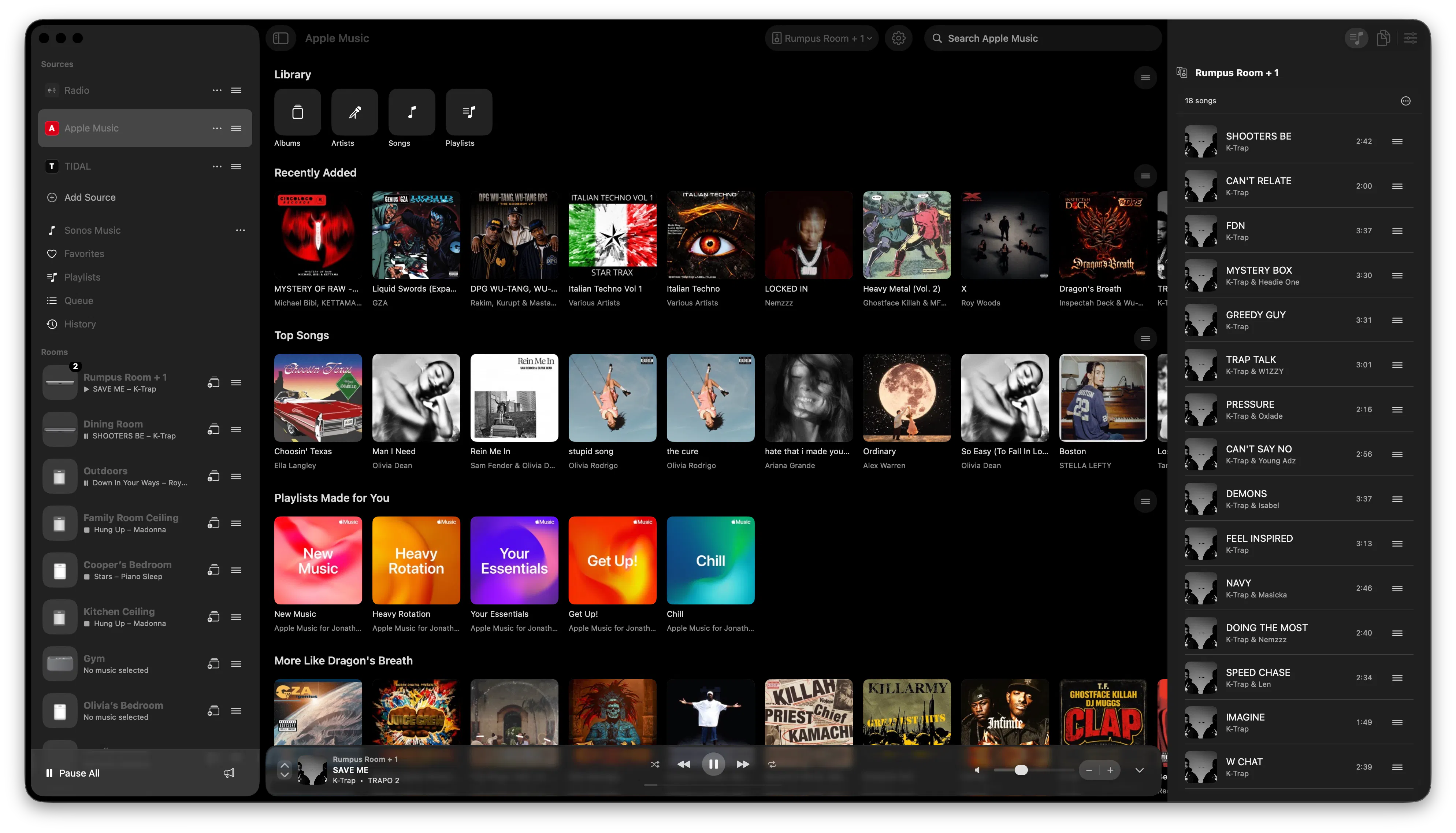1456x833 pixels.
Task: Click the speaker volume icon in player bar
Action: click(x=977, y=770)
